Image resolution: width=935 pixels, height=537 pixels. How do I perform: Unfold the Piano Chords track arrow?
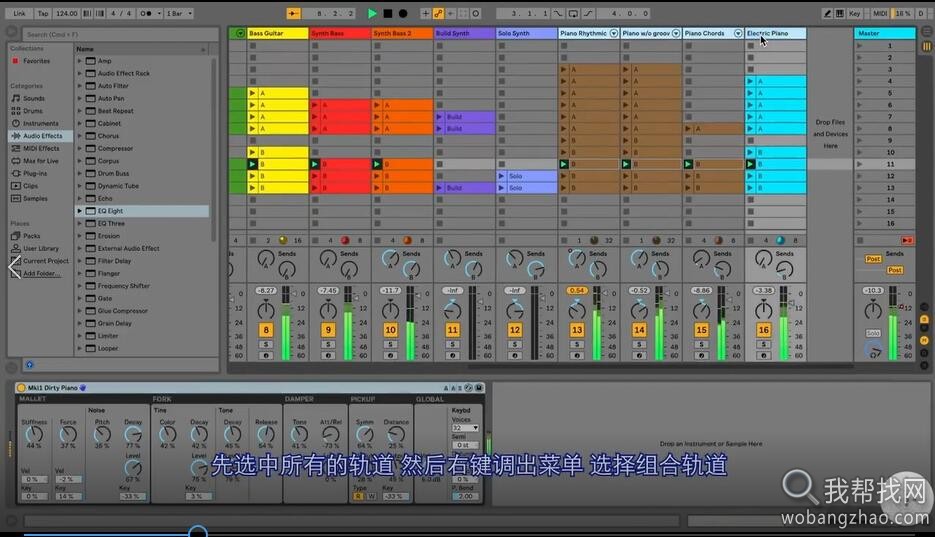[x=738, y=33]
